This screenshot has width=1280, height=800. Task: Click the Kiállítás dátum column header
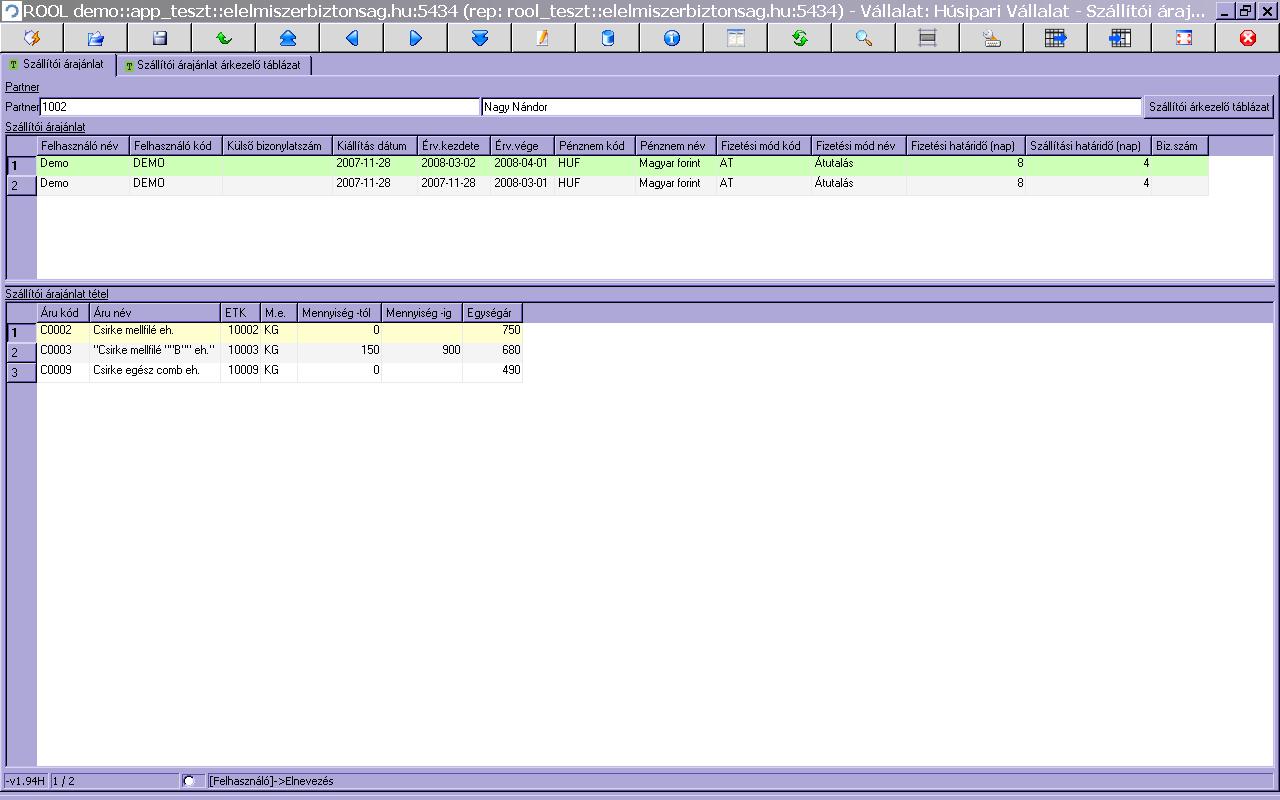coord(374,146)
